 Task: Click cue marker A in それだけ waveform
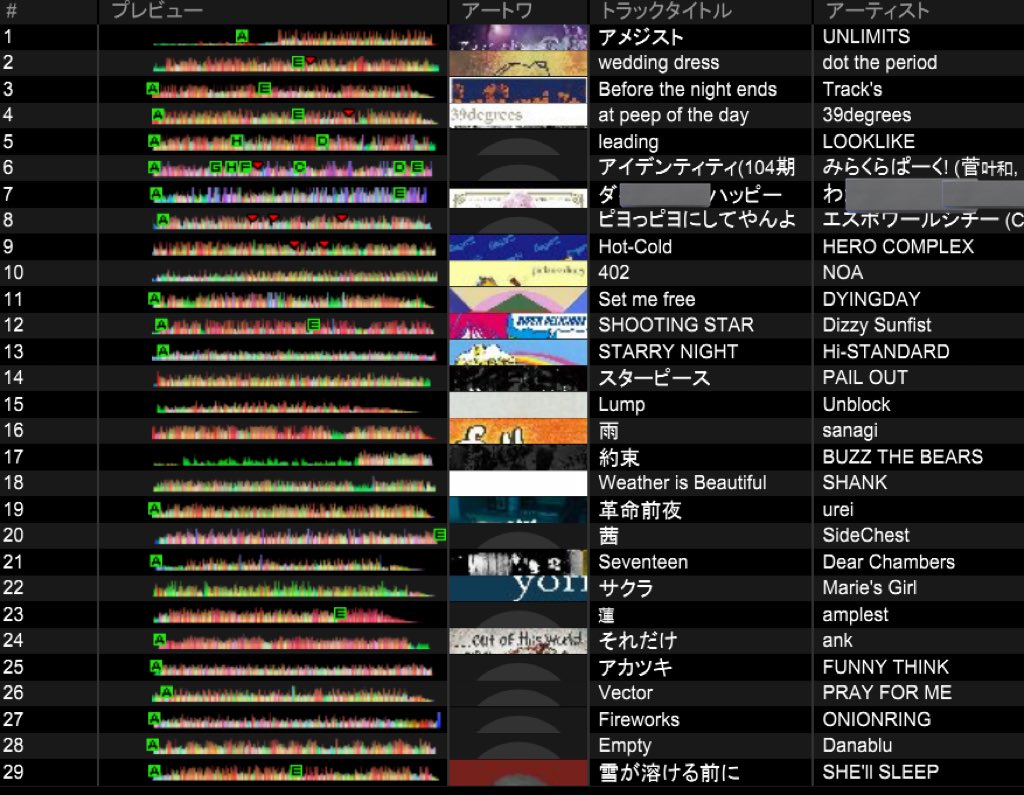coord(159,640)
